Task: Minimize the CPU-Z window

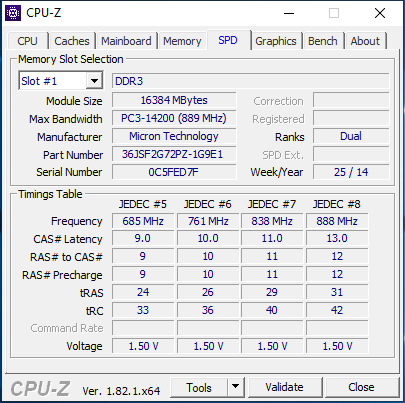Action: coord(289,13)
